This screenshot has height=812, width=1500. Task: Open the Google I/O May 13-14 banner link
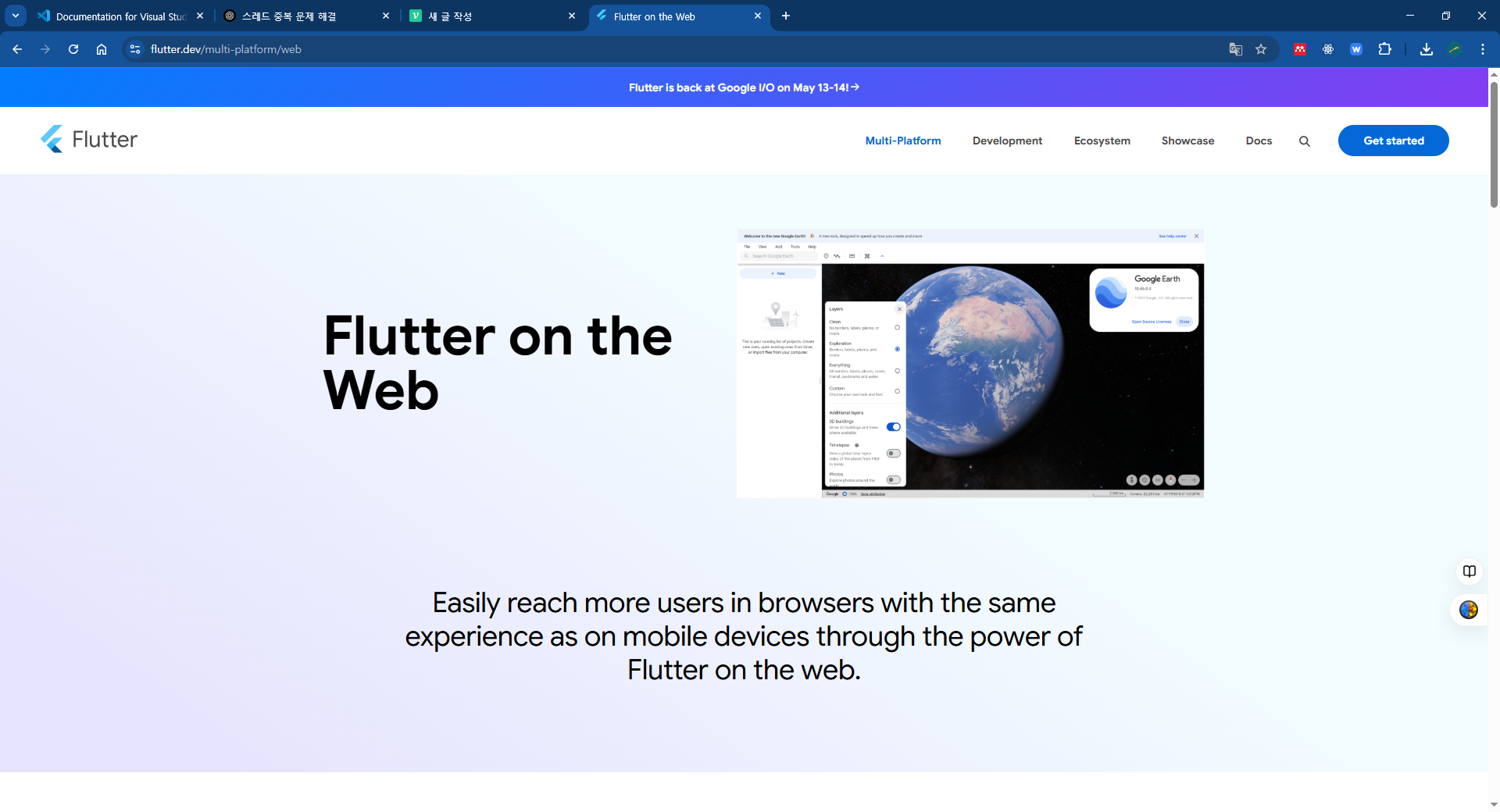tap(744, 87)
